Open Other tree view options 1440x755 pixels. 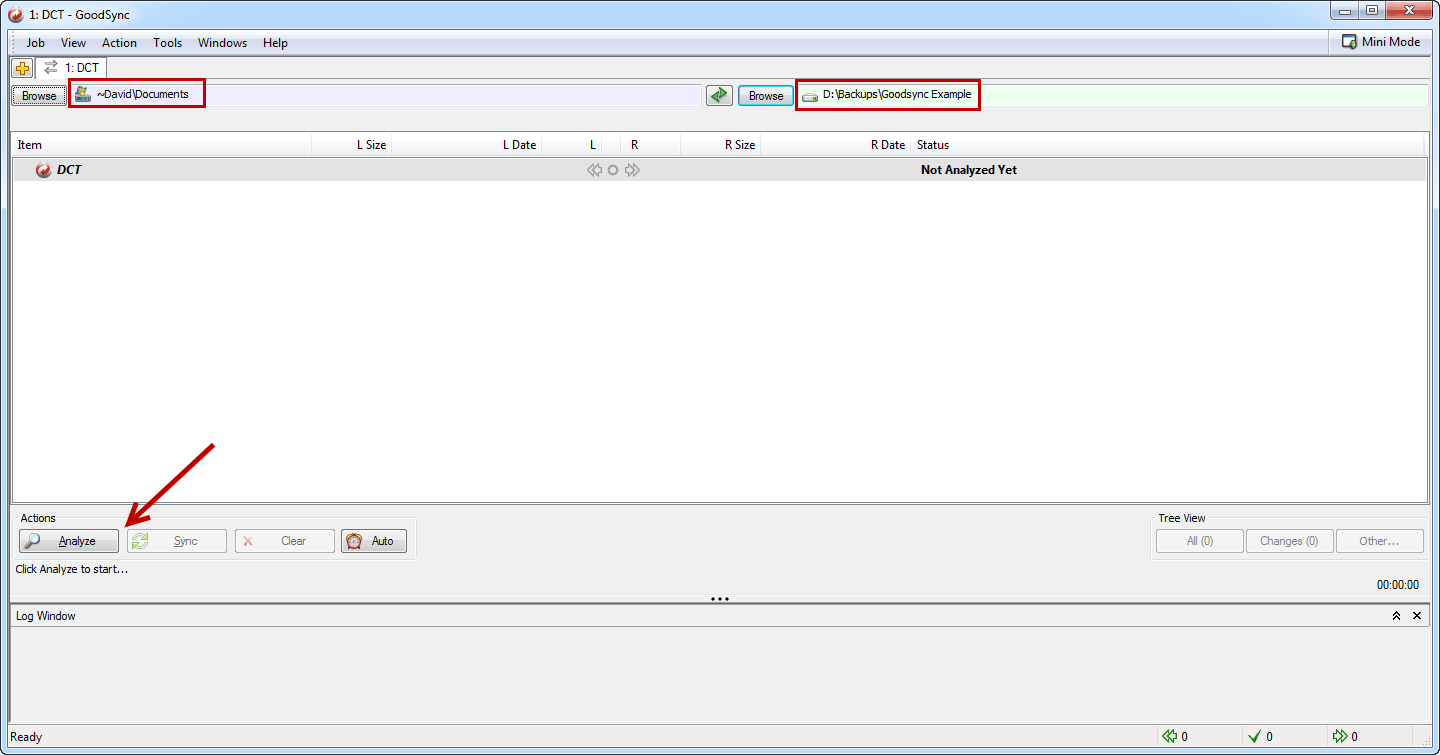[x=1379, y=541]
